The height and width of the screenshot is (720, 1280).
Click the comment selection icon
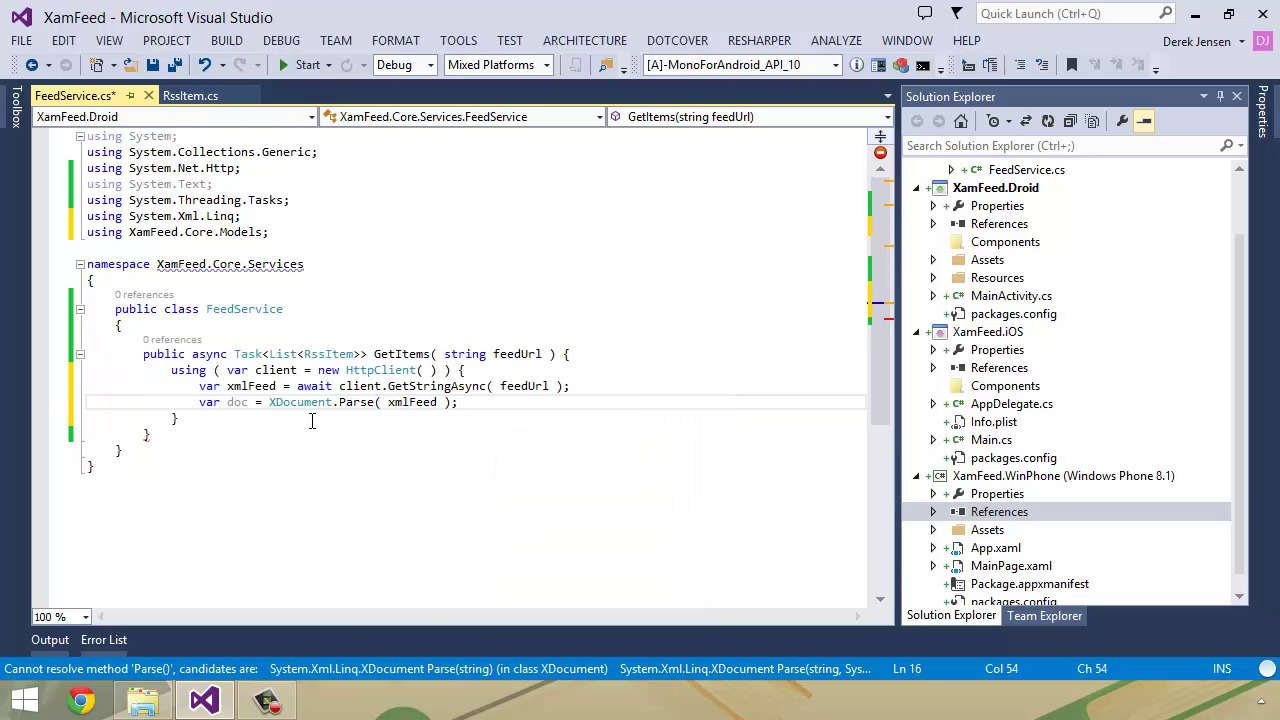click(x=1019, y=65)
